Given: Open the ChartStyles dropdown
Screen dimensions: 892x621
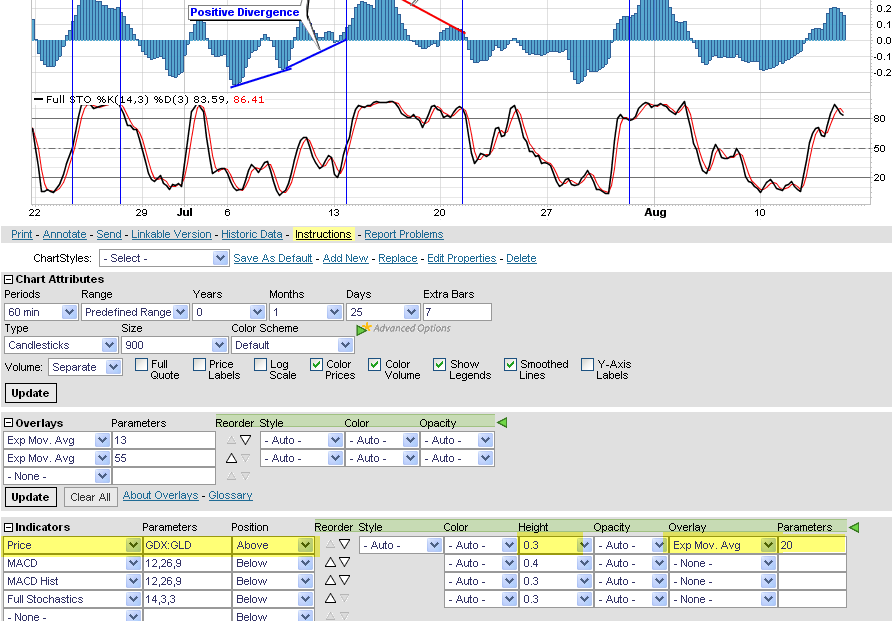Looking at the screenshot, I should point(165,258).
